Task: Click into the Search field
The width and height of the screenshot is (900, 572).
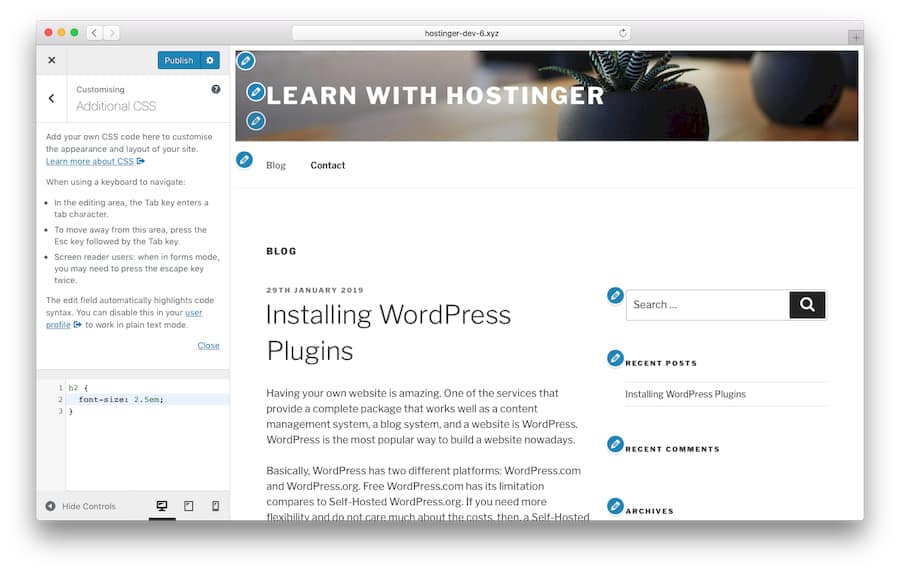Action: (x=708, y=305)
